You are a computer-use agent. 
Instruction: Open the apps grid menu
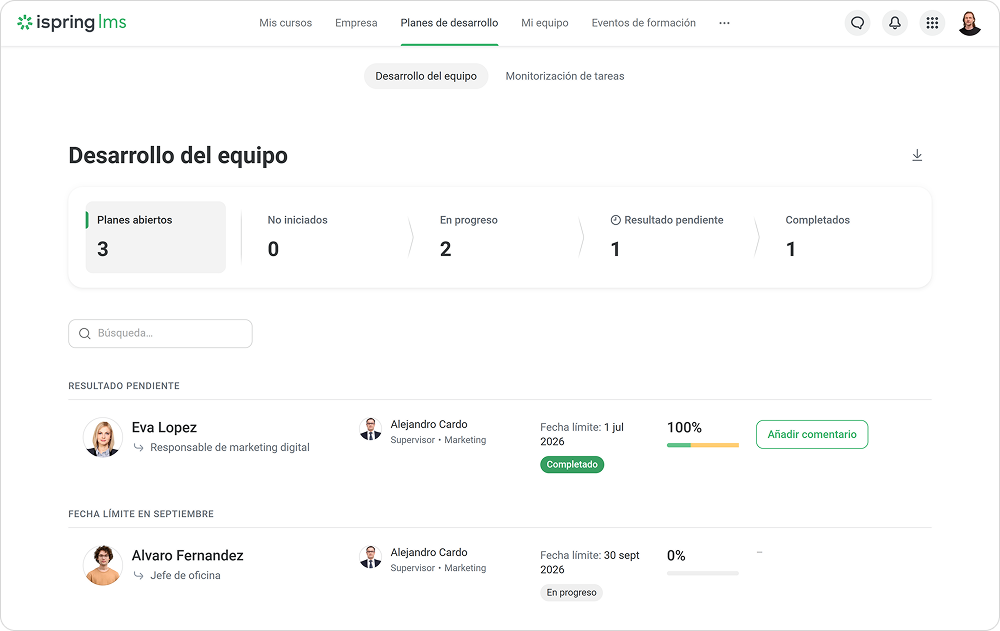[x=932, y=23]
